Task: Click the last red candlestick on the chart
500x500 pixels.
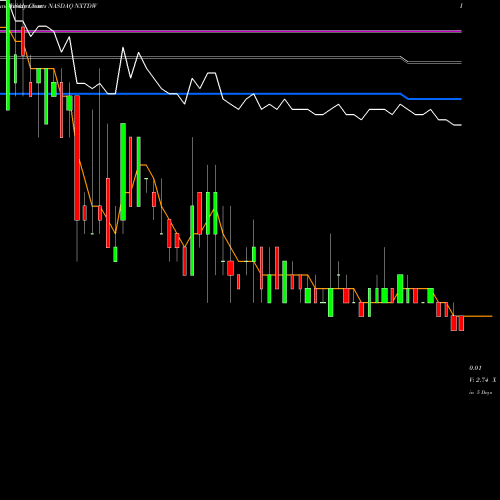Action: tap(461, 323)
